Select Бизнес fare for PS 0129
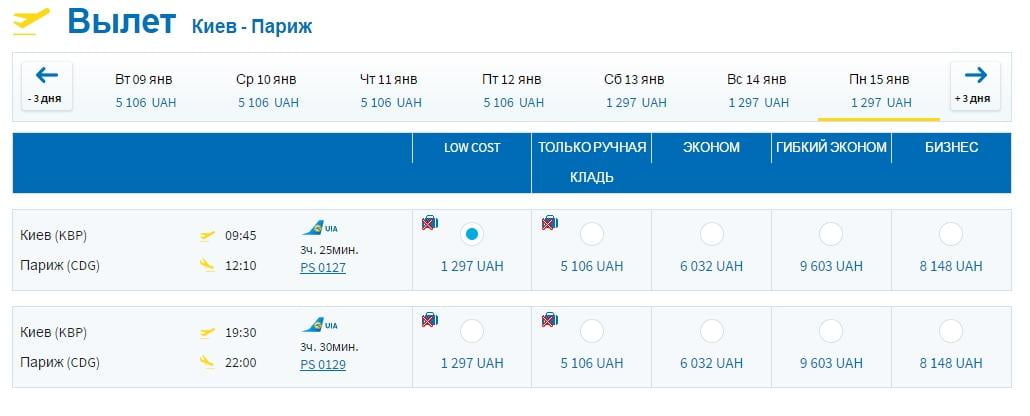The height and width of the screenshot is (416, 1030). 951,331
